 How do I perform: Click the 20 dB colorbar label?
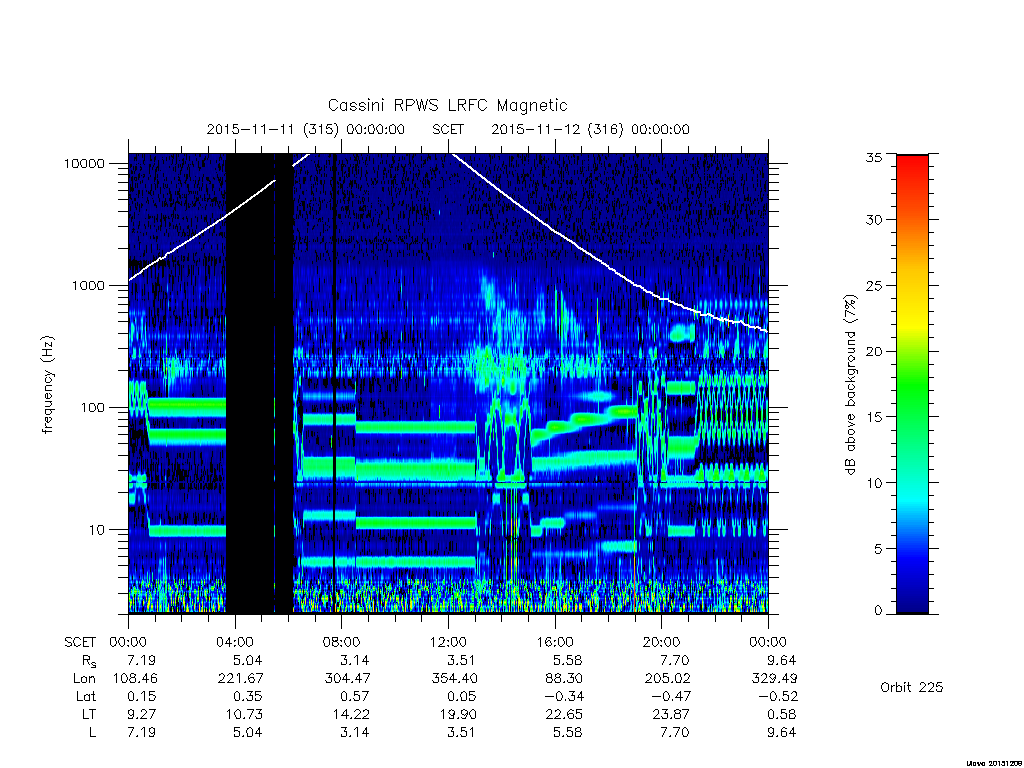coord(874,351)
